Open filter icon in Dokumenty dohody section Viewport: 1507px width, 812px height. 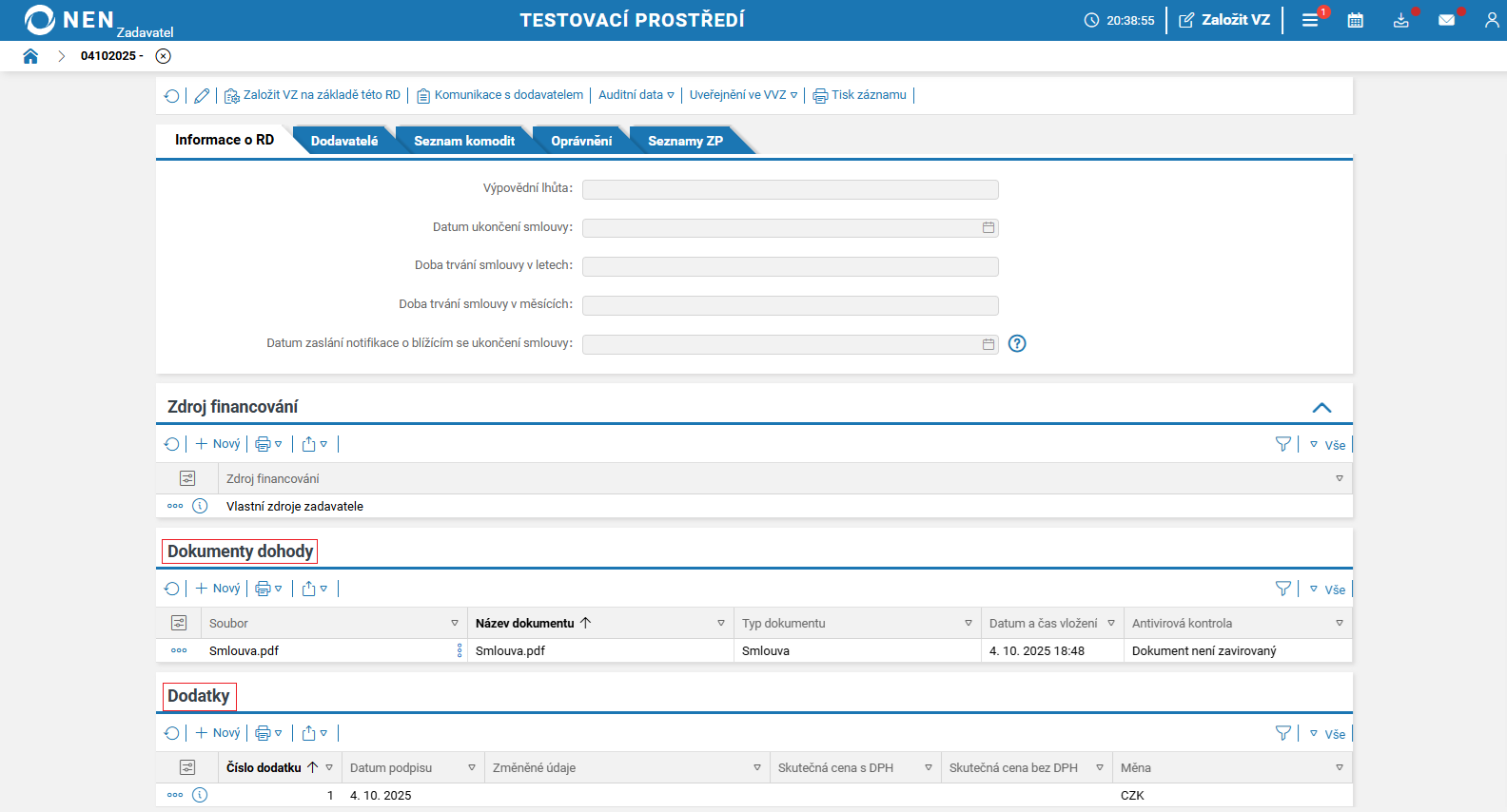click(1282, 589)
